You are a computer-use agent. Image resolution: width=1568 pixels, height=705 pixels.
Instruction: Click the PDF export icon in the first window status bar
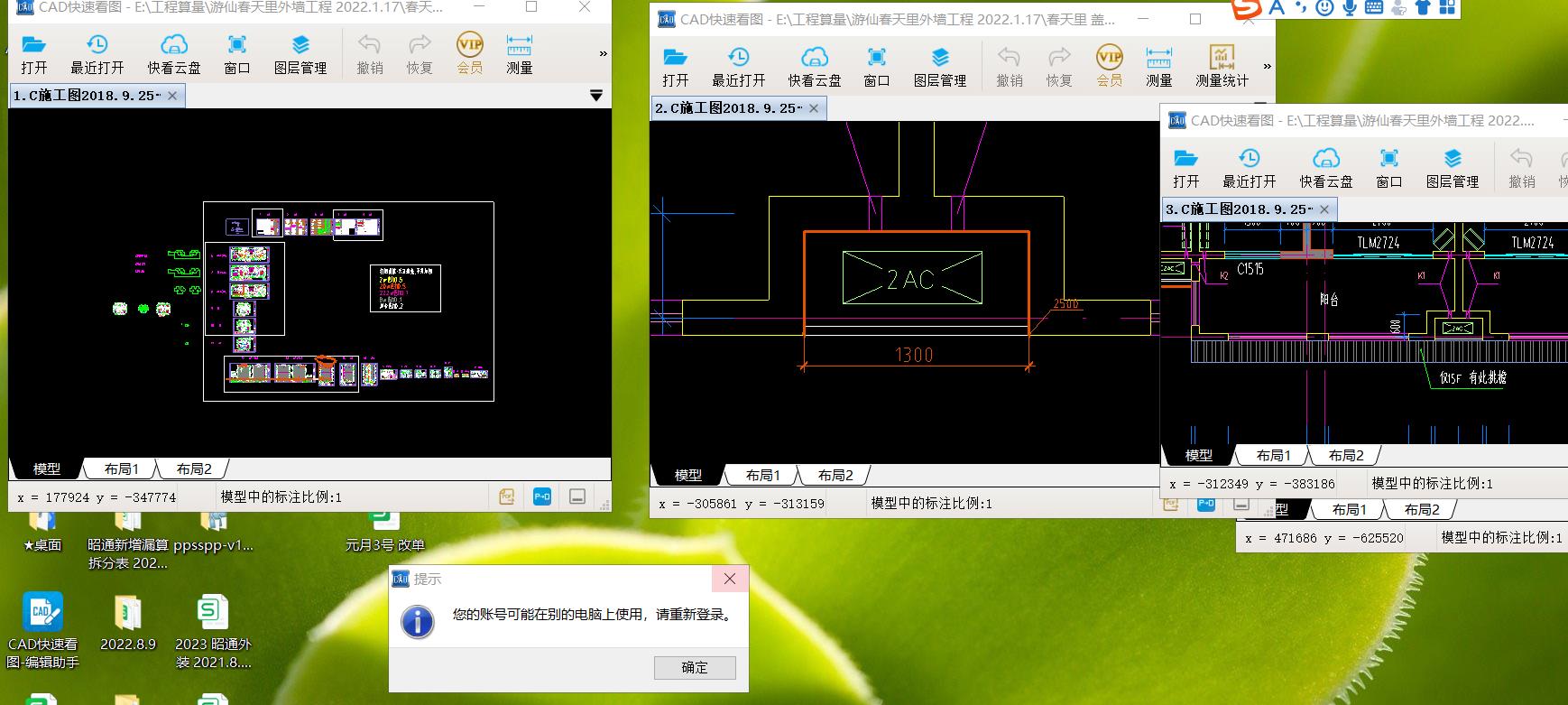[x=507, y=496]
